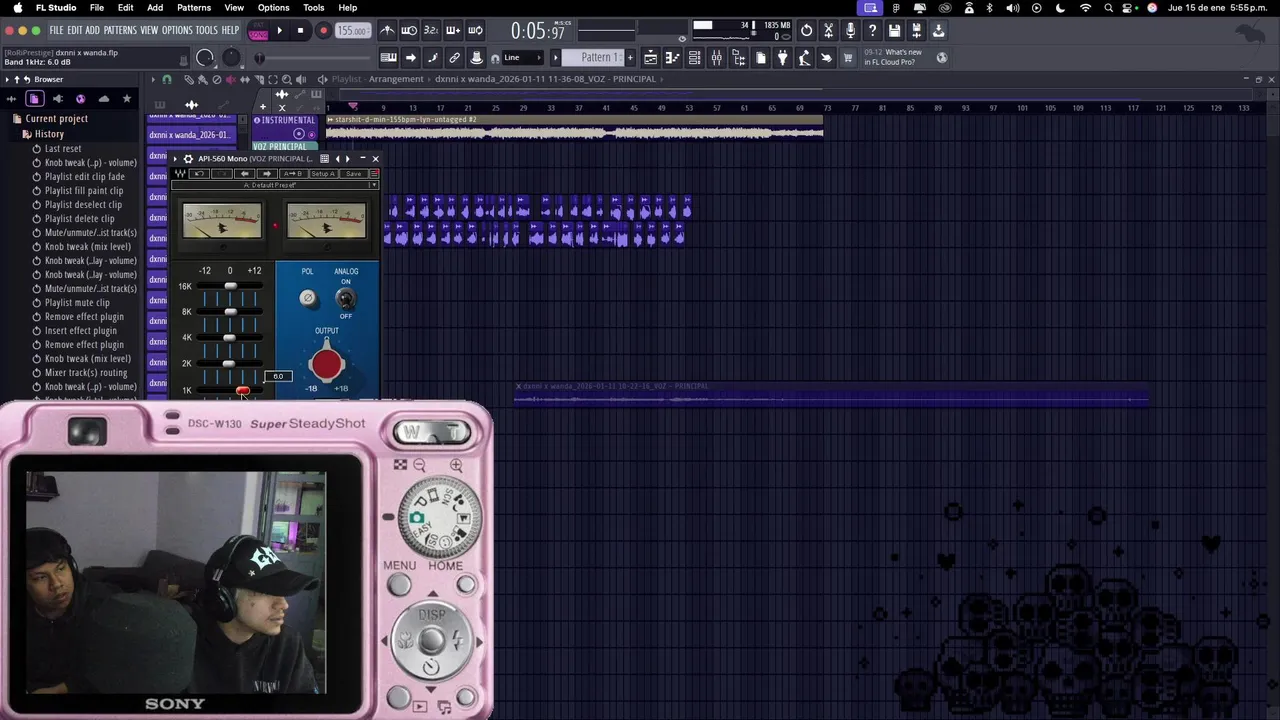The image size is (1280, 720).
Task: Stop playback with the Stop button
Action: [x=300, y=31]
